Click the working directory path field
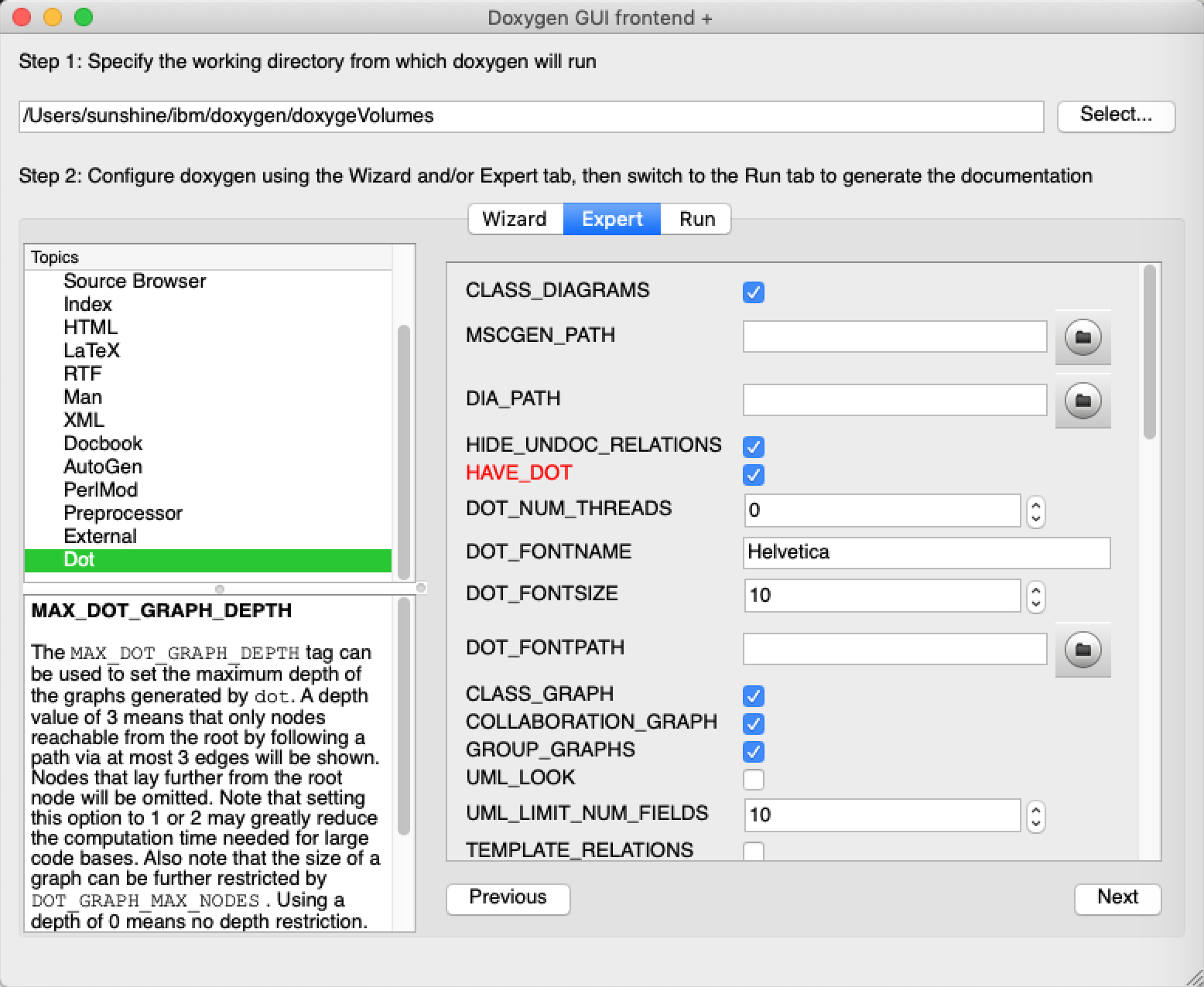This screenshot has width=1204, height=987. point(531,116)
